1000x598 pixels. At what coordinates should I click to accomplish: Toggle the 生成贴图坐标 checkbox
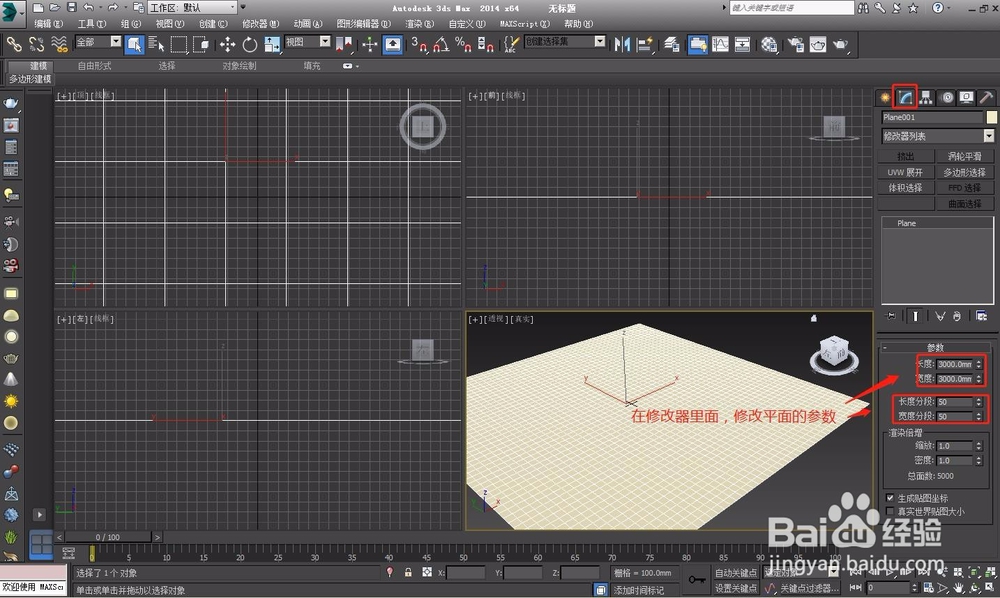tap(890, 498)
